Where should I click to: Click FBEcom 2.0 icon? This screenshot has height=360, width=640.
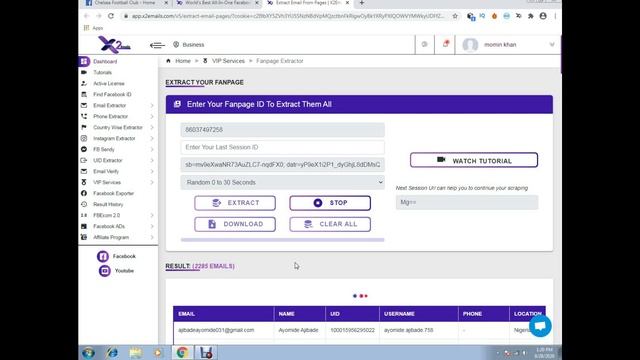tap(84, 215)
